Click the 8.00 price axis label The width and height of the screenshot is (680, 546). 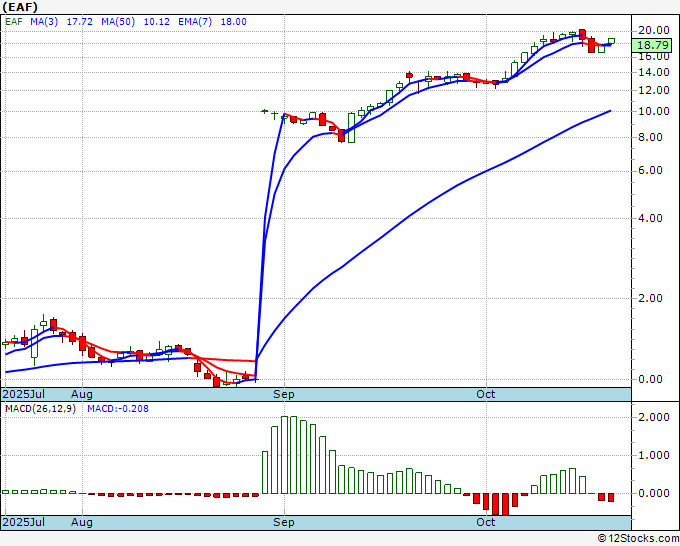[x=650, y=137]
